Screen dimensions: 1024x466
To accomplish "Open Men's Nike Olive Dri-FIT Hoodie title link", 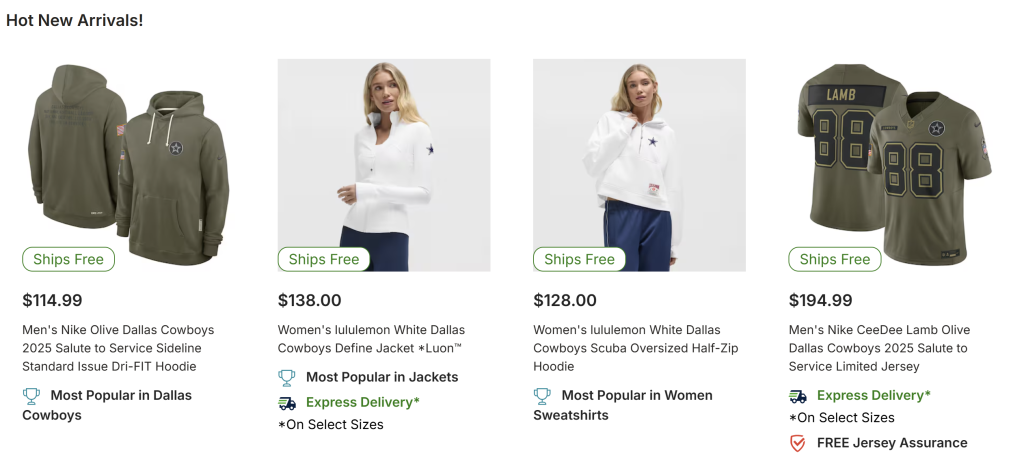I will (118, 348).
